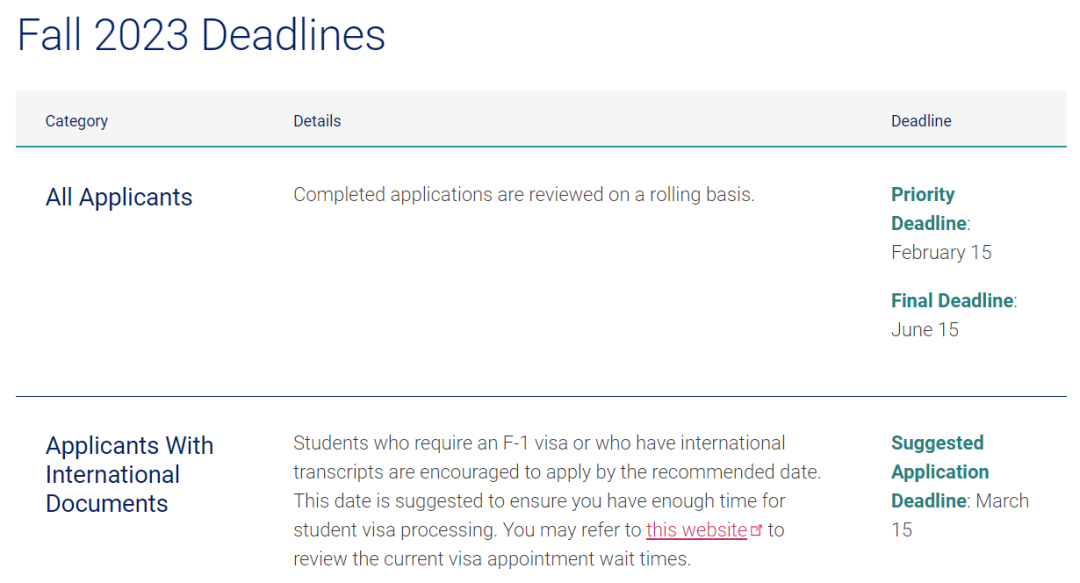Click the Details column header
This screenshot has height=583, width=1080.
[x=317, y=121]
